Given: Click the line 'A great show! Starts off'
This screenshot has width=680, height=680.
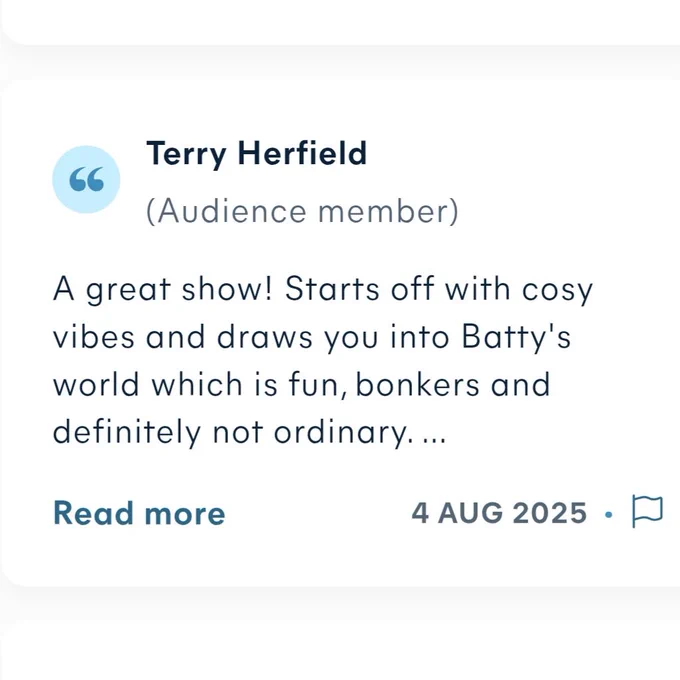Looking at the screenshot, I should coord(222,289).
